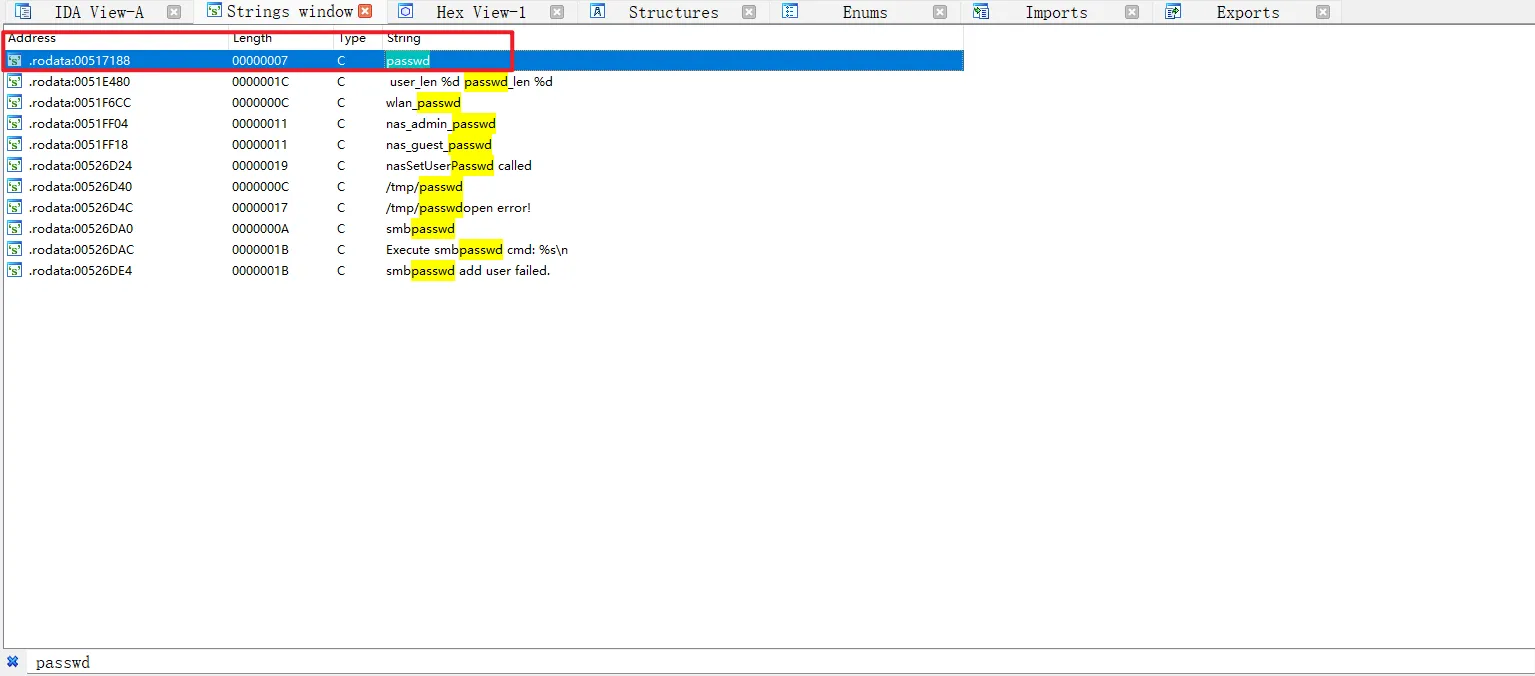Click address .rodata:0051E480
This screenshot has height=676, width=1535.
point(79,82)
